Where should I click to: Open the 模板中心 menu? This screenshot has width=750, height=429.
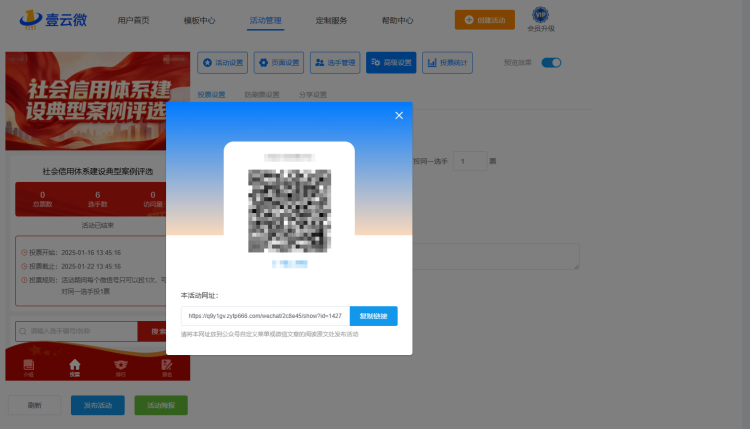tap(199, 21)
